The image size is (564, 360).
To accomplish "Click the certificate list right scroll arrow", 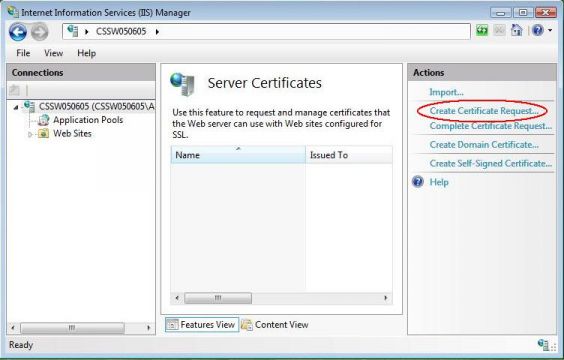I will point(386,298).
